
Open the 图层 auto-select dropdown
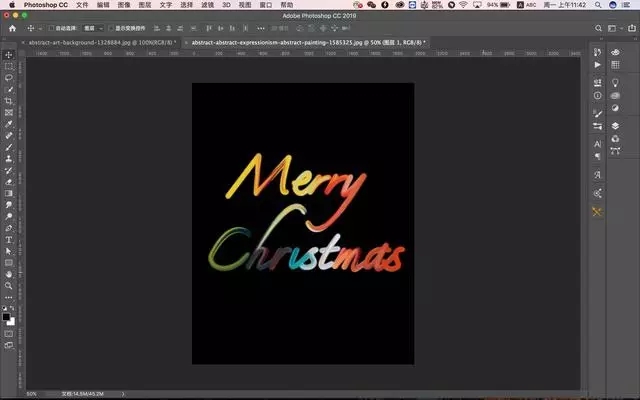pos(92,29)
